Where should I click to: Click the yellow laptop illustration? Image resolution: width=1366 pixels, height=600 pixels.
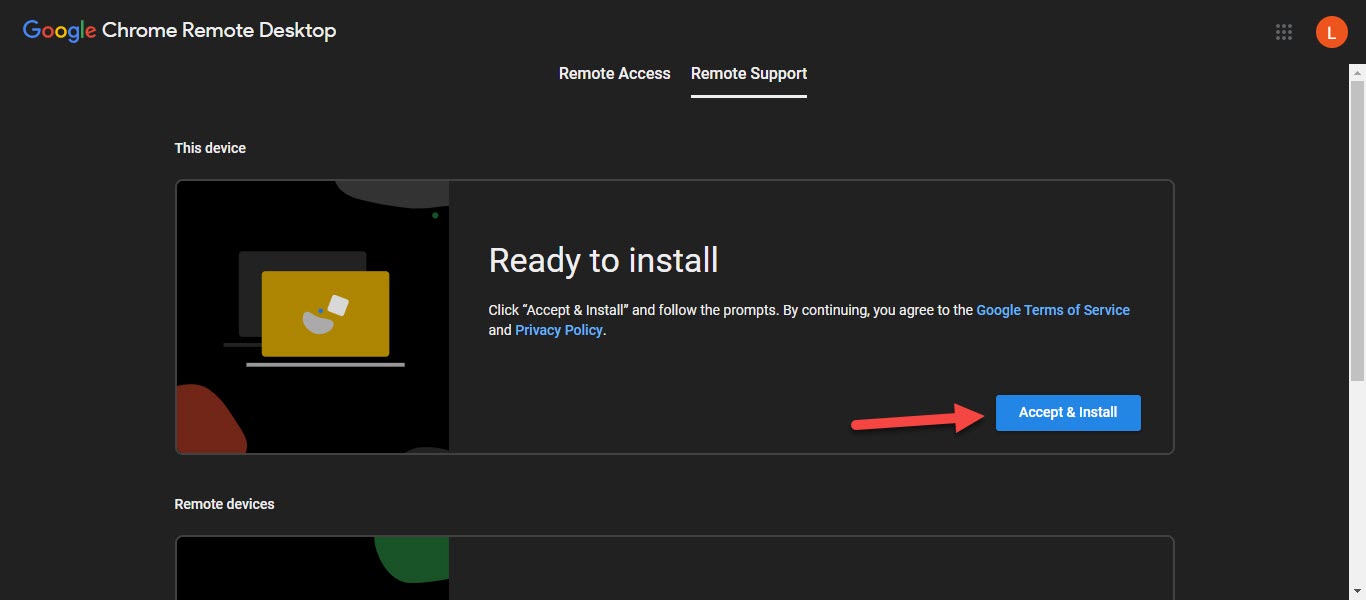[x=325, y=314]
